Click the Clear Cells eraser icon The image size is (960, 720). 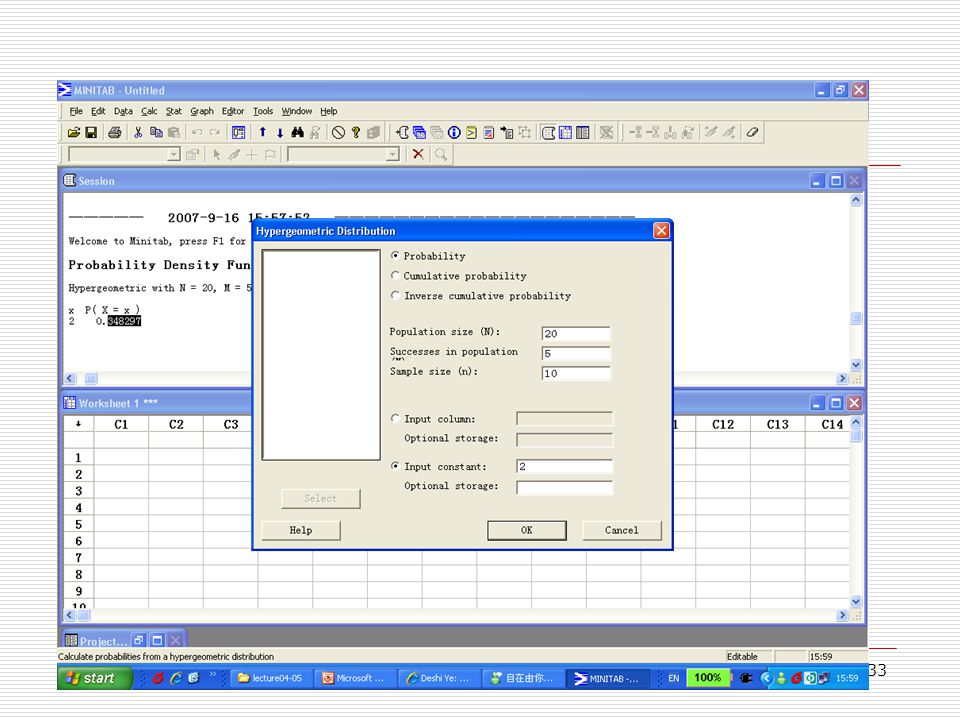[x=752, y=132]
